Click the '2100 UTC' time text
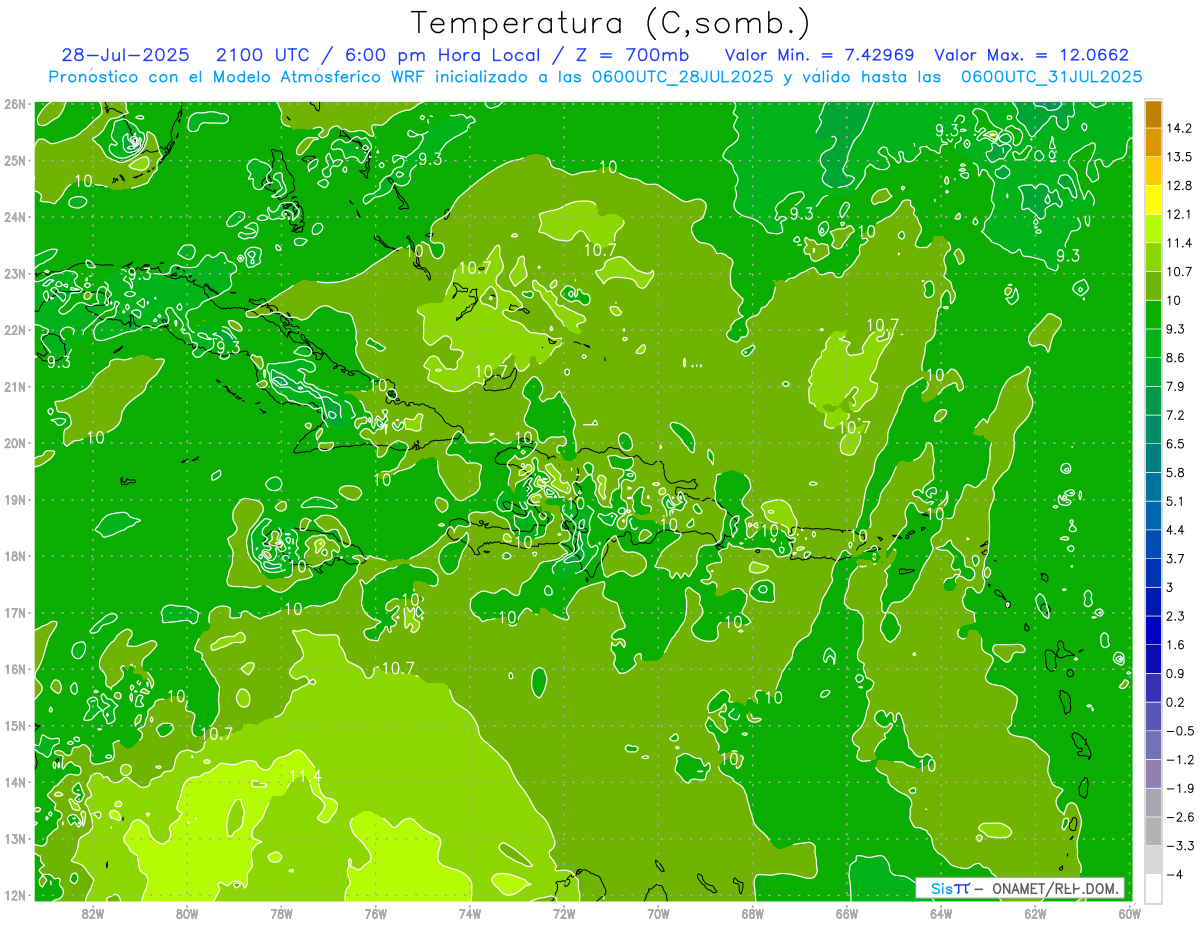 pos(263,55)
